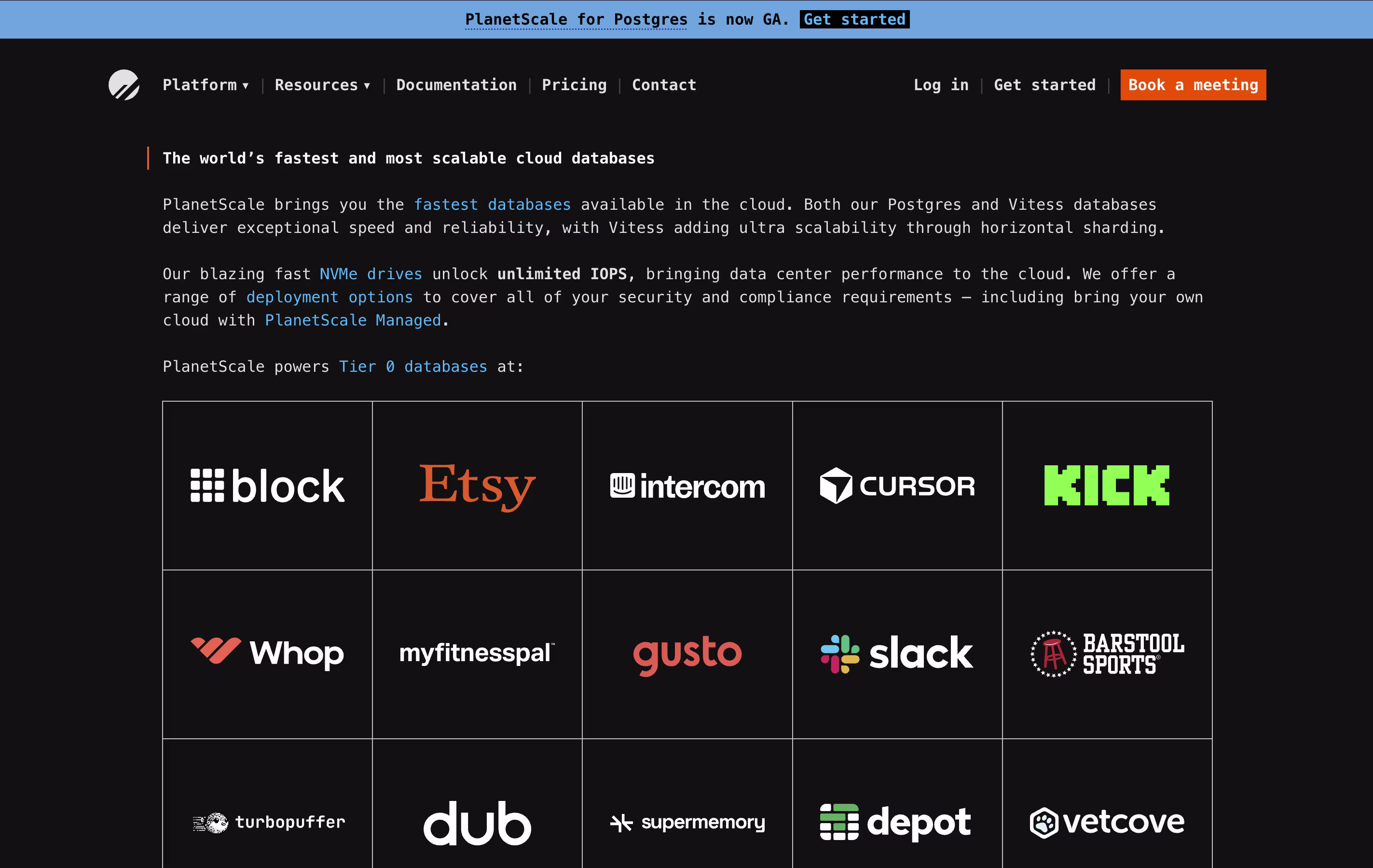Click Get started in the top banner
Screen dimensions: 1373x868
[855, 19]
